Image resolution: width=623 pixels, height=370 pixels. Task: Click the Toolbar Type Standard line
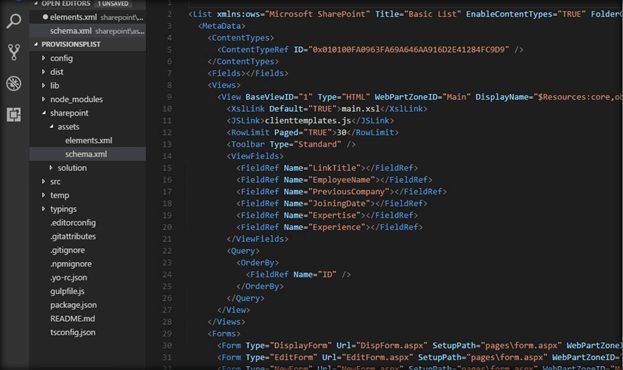click(291, 144)
